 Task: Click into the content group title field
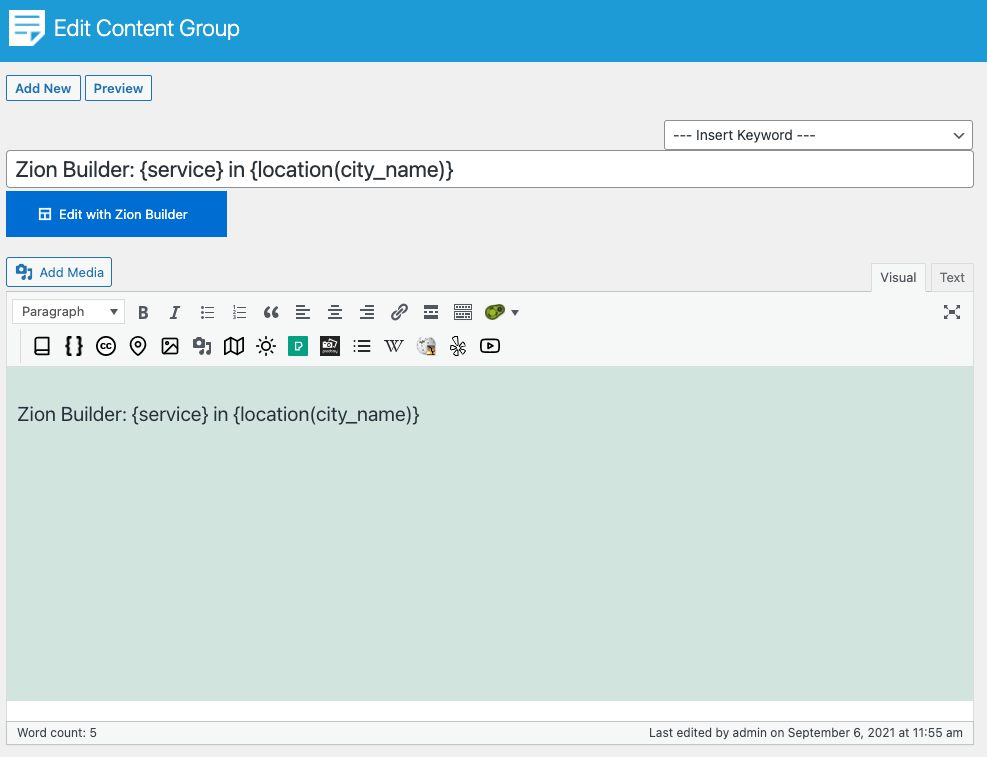point(490,169)
